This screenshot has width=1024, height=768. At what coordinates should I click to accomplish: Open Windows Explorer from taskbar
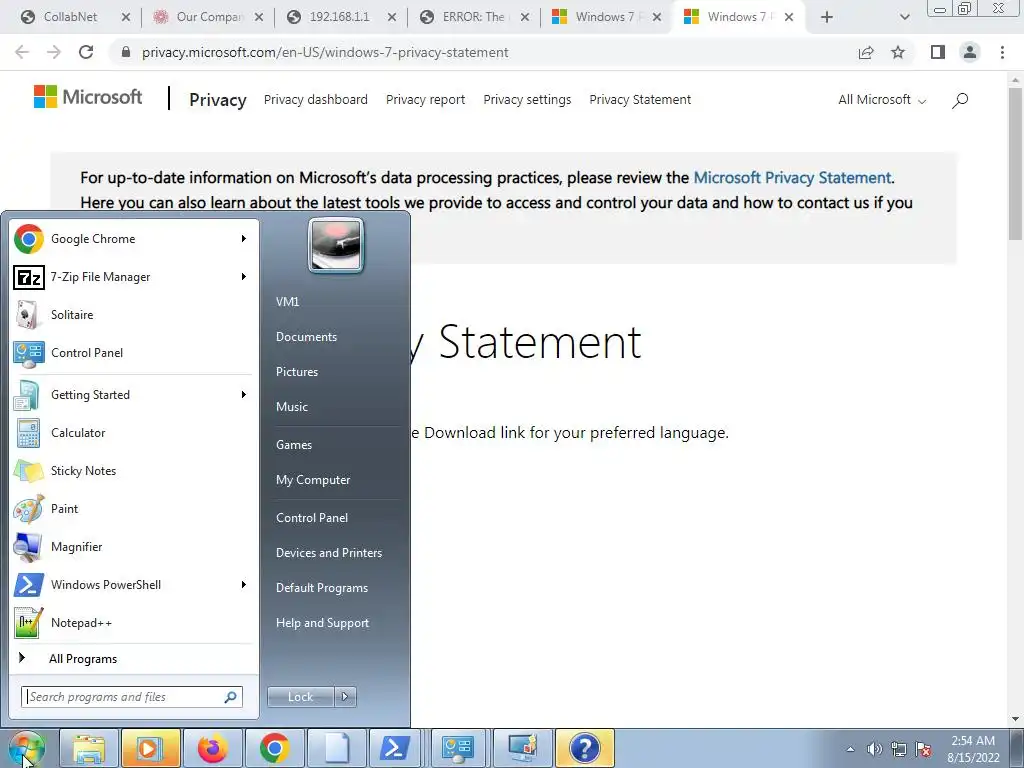(89, 748)
